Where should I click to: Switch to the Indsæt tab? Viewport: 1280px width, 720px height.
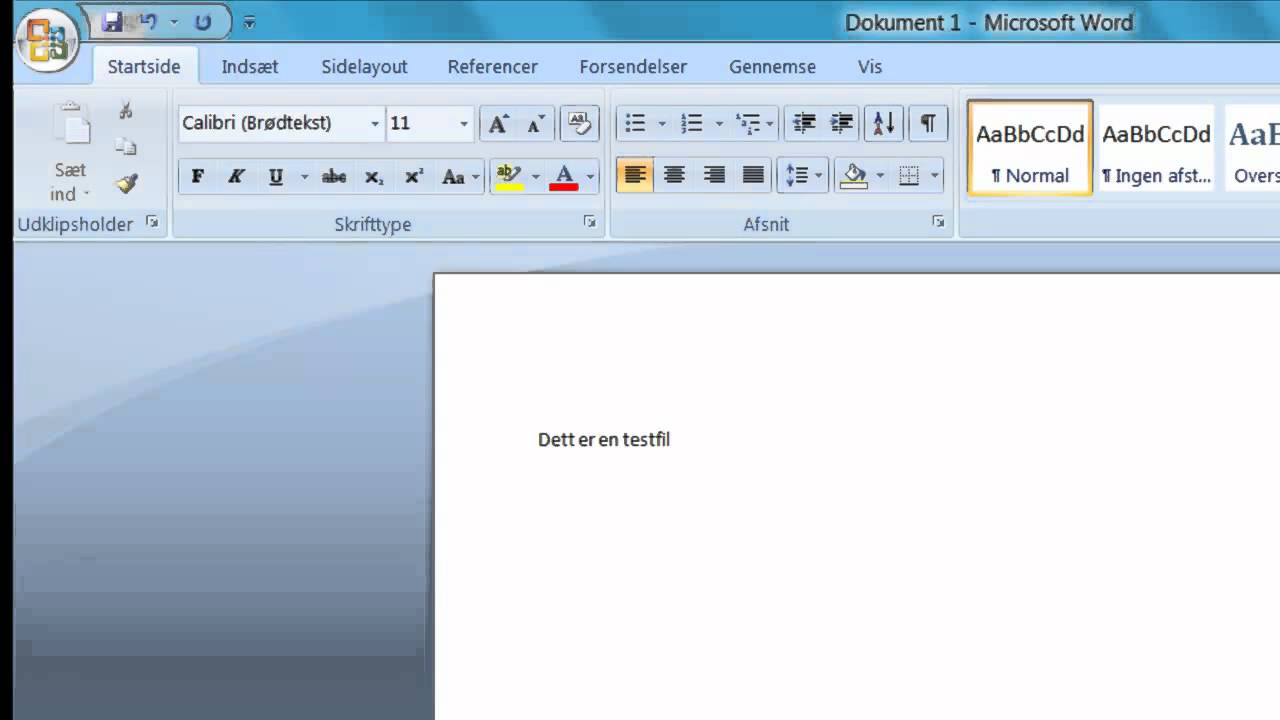pos(250,67)
